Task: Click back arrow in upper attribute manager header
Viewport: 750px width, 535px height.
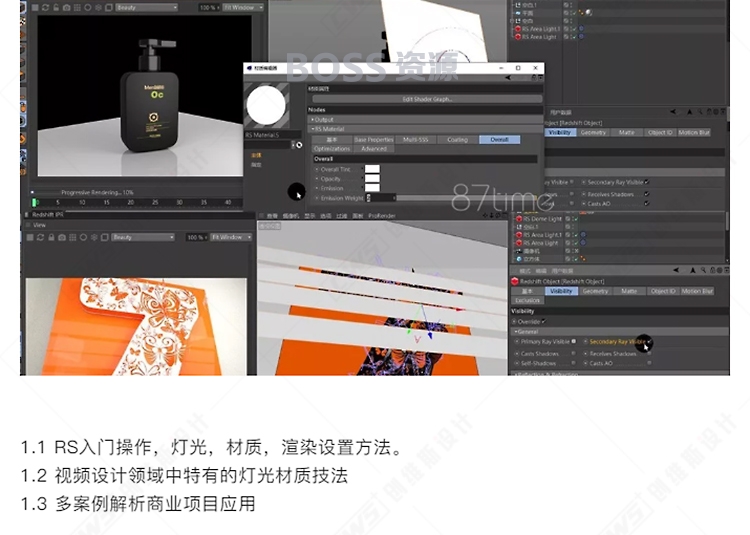Action: pyautogui.click(x=673, y=112)
